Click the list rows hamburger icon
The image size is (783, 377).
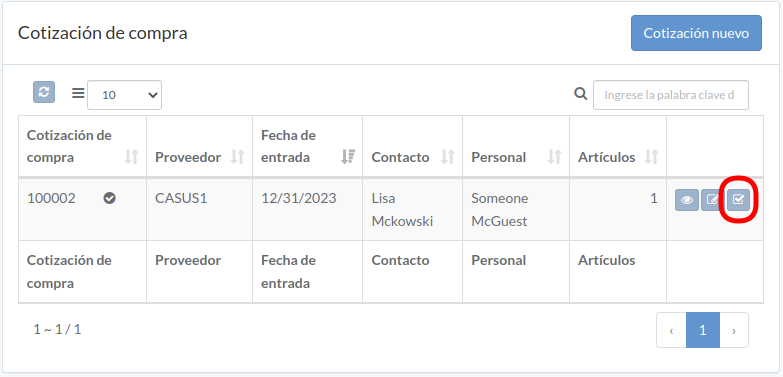tap(78, 93)
